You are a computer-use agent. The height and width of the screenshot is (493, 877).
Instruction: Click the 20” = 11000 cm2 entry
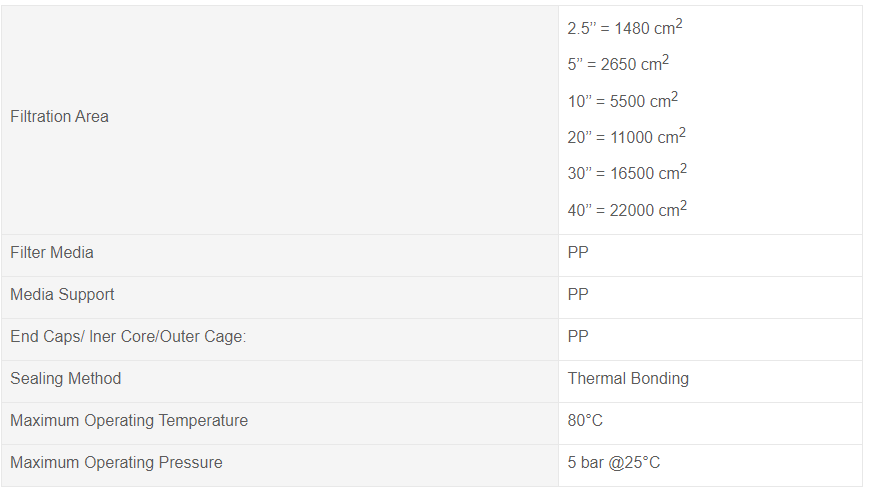626,136
